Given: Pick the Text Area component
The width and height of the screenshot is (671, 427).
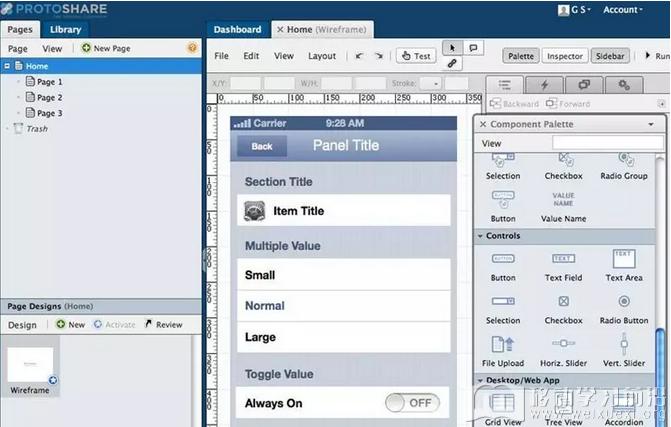Looking at the screenshot, I should 624,266.
